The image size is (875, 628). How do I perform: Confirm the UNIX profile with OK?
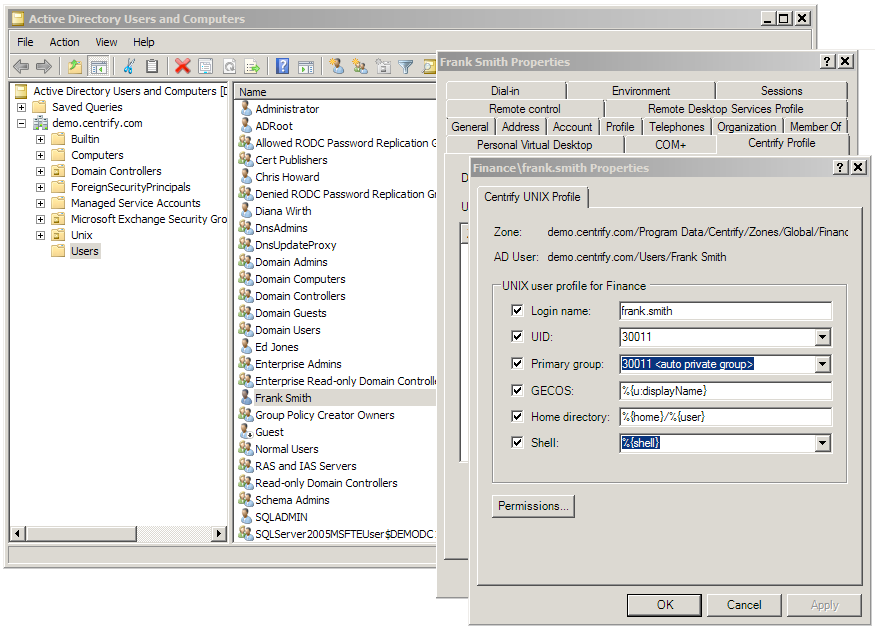coord(664,605)
